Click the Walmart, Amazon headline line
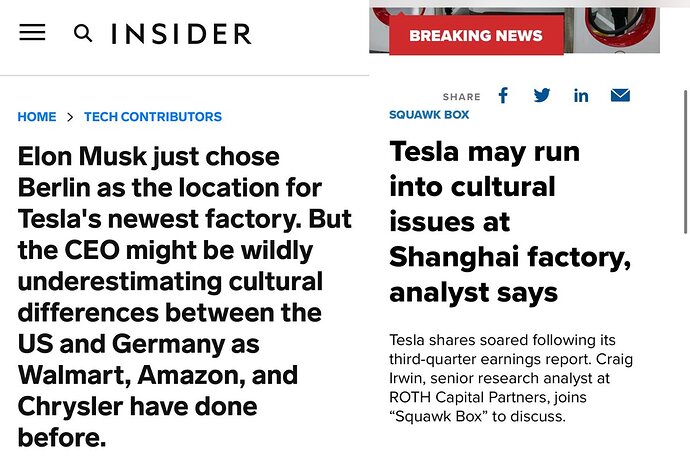690x456 pixels. pyautogui.click(x=158, y=375)
